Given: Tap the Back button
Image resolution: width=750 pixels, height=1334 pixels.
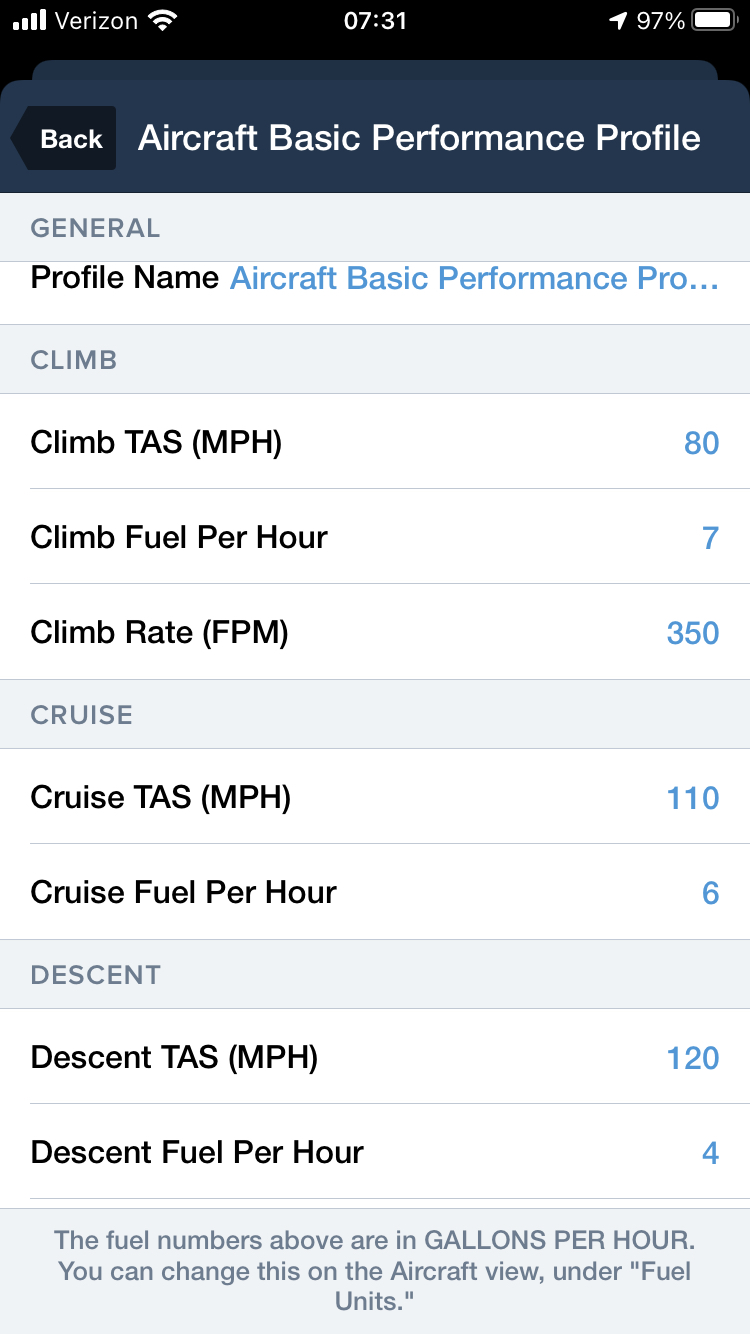Looking at the screenshot, I should pos(66,139).
